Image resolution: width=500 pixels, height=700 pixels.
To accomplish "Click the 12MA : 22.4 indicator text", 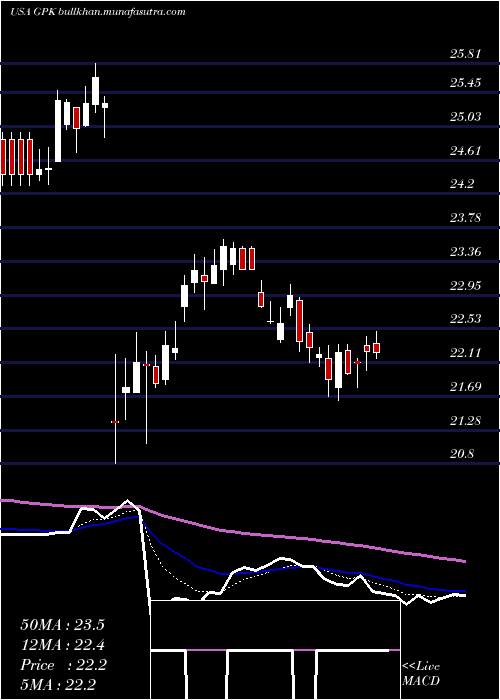I will click(x=62, y=645).
